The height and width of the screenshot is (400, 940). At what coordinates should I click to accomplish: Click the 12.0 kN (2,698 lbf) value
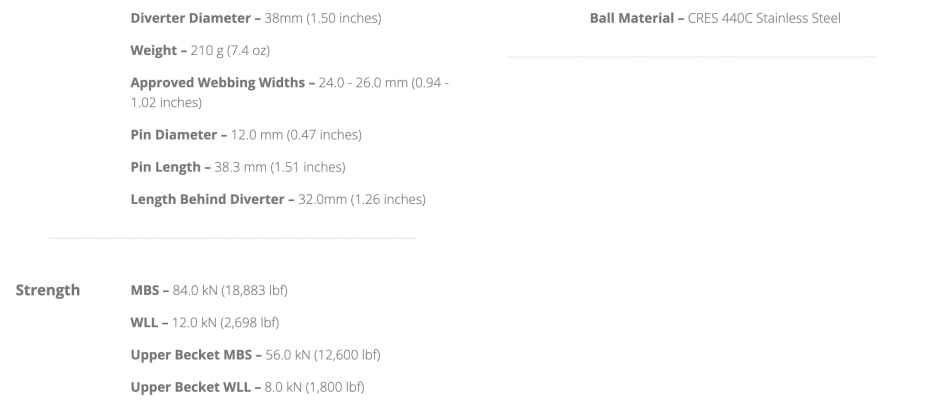tap(226, 322)
